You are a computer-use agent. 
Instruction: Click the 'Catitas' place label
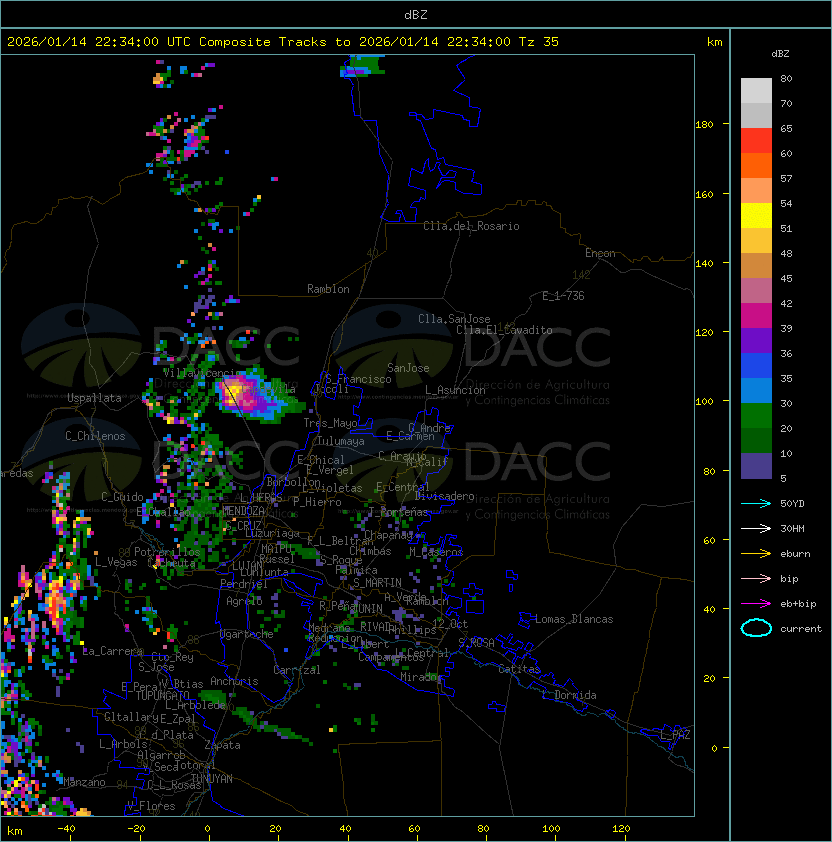(519, 669)
